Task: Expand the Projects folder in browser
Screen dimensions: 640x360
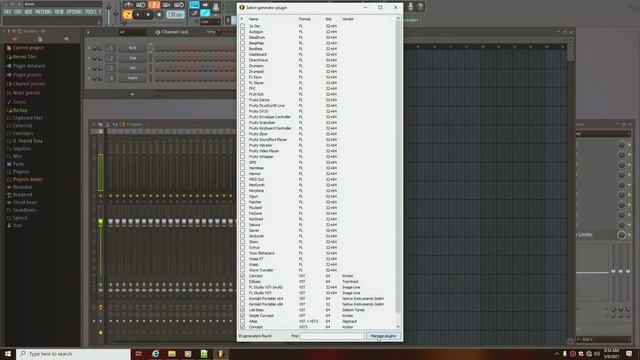Action: pos(18,171)
